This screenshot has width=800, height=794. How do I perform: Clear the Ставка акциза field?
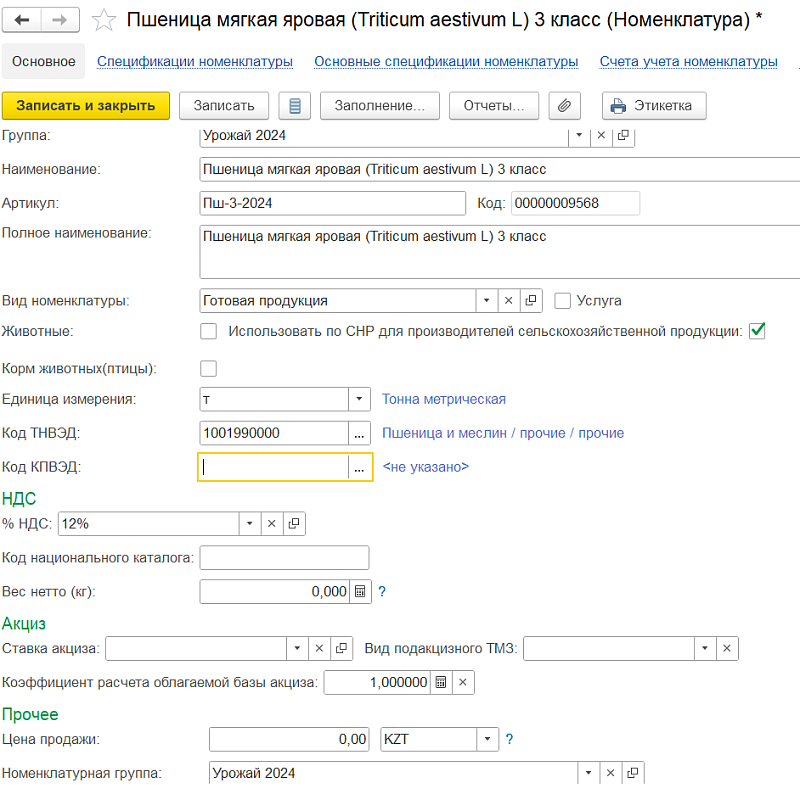pyautogui.click(x=320, y=648)
